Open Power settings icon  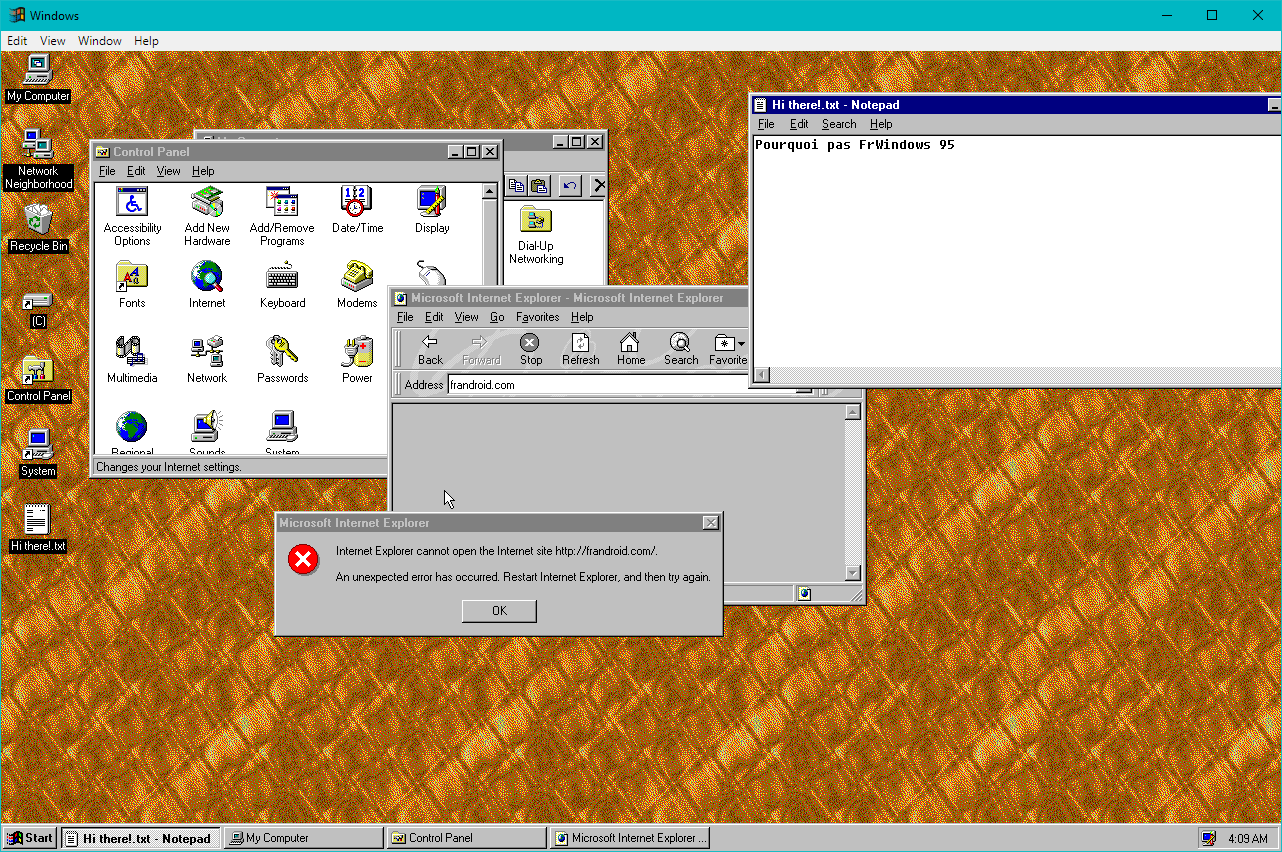coord(357,360)
